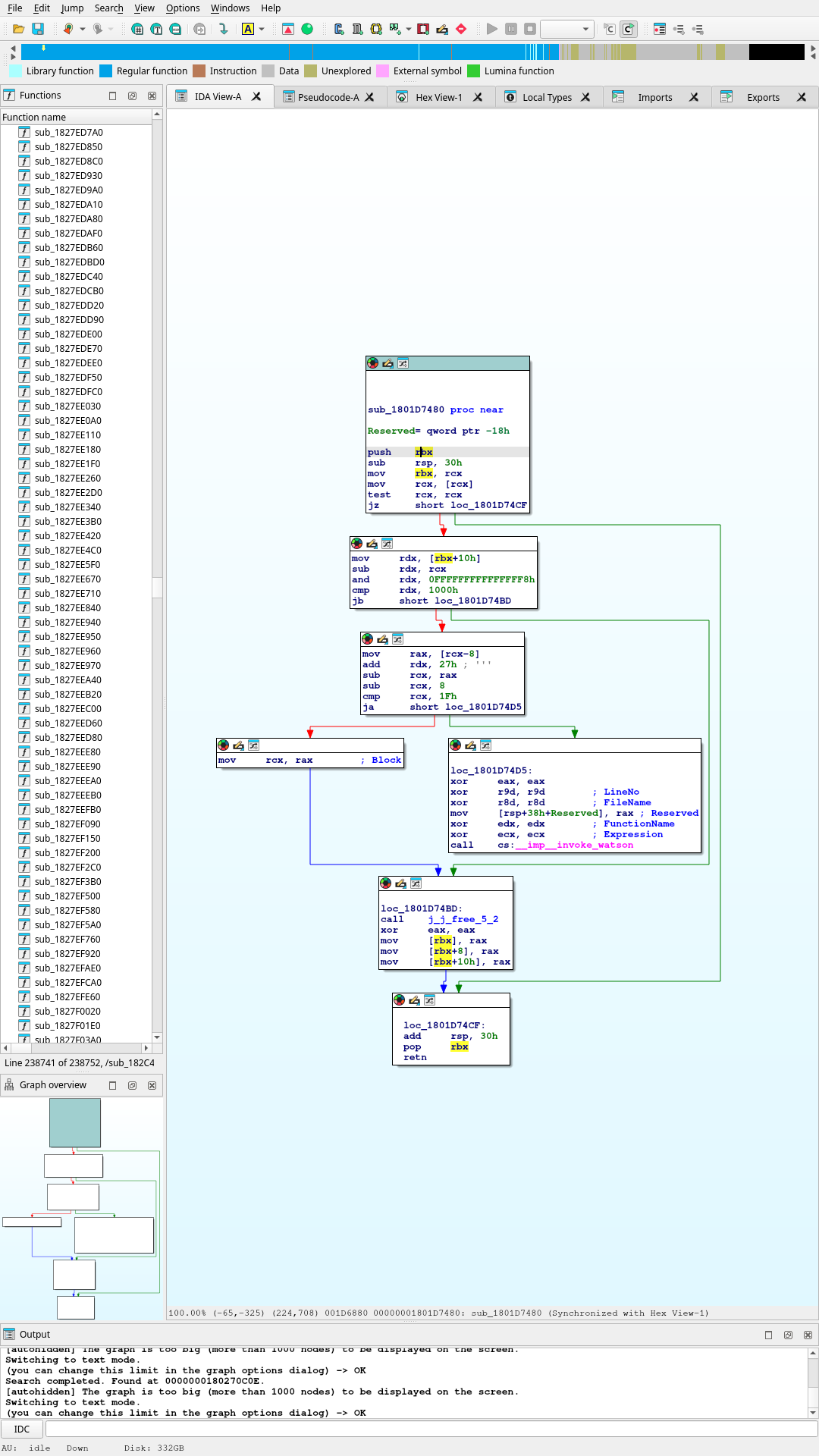Click the jump down arrow toolbar icon
Viewport: 819px width, 1456px height.
(x=223, y=29)
